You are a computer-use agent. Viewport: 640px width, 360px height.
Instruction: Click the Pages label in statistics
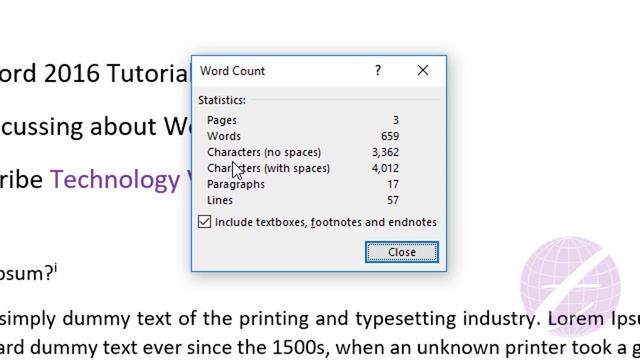[x=222, y=120]
